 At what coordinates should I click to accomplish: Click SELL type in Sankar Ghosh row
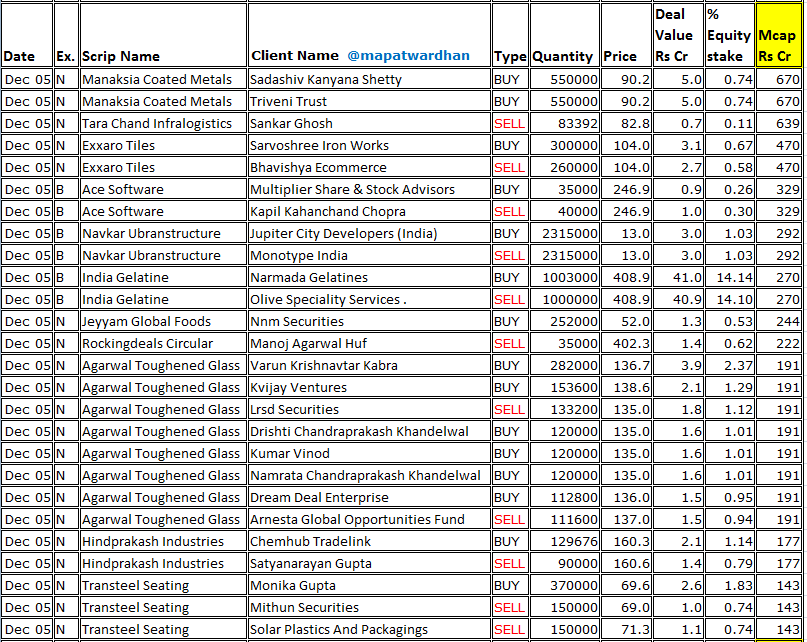[509, 124]
